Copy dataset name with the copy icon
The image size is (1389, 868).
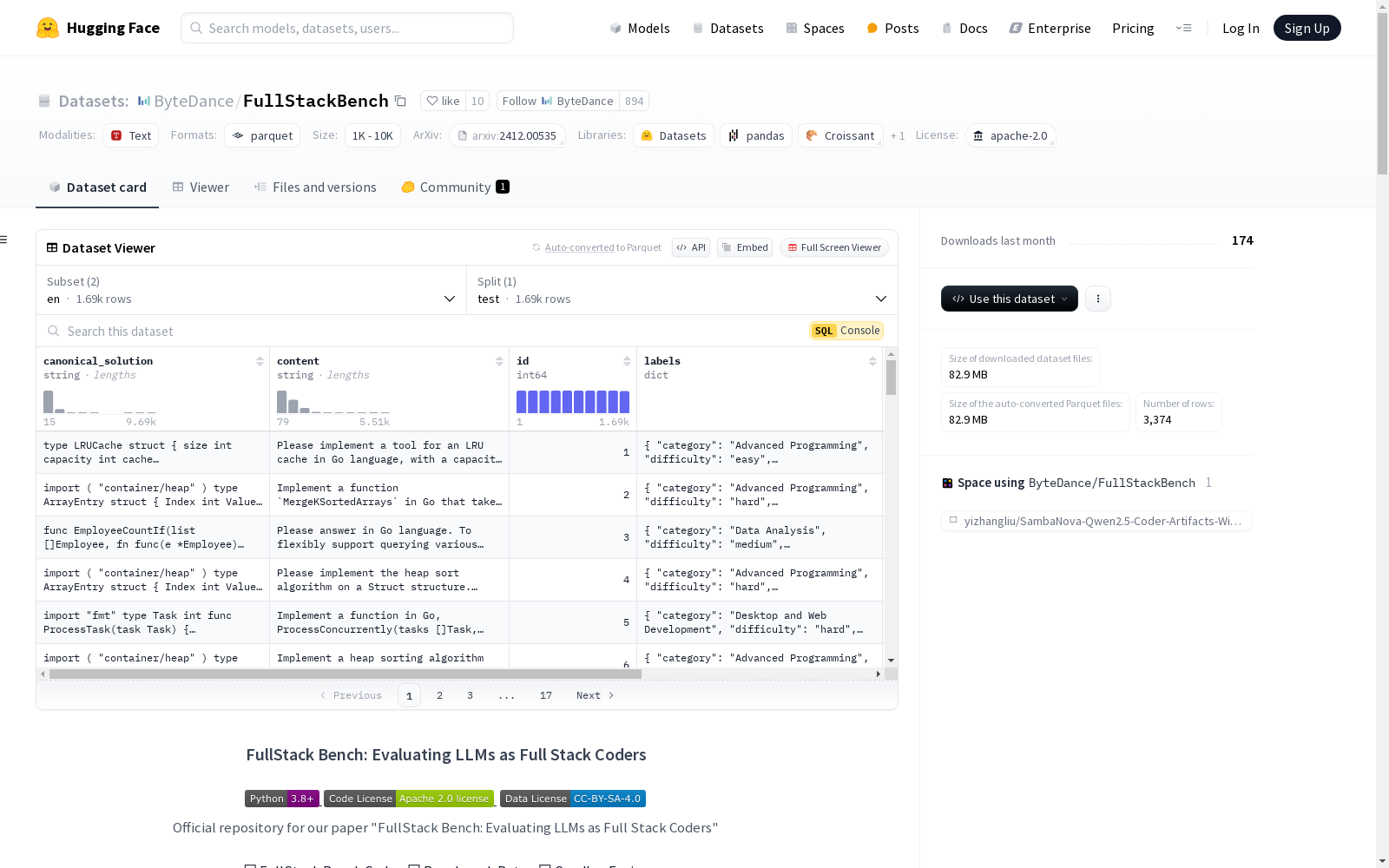coord(400,101)
